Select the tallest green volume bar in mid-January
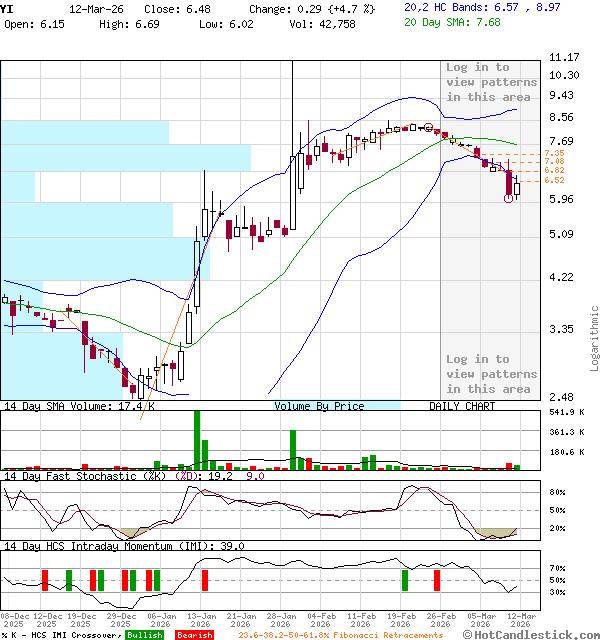Viewport: 600px width, 640px height. point(197,440)
